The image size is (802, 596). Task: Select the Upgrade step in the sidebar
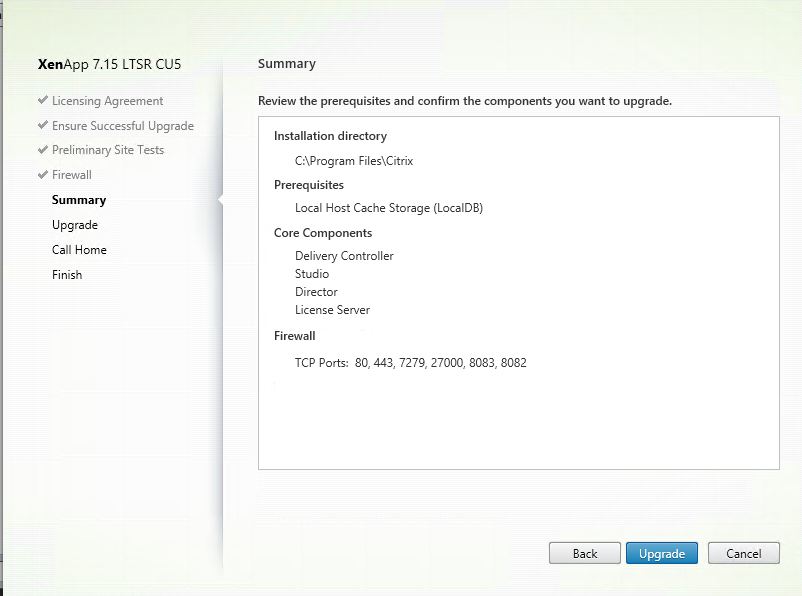[75, 225]
